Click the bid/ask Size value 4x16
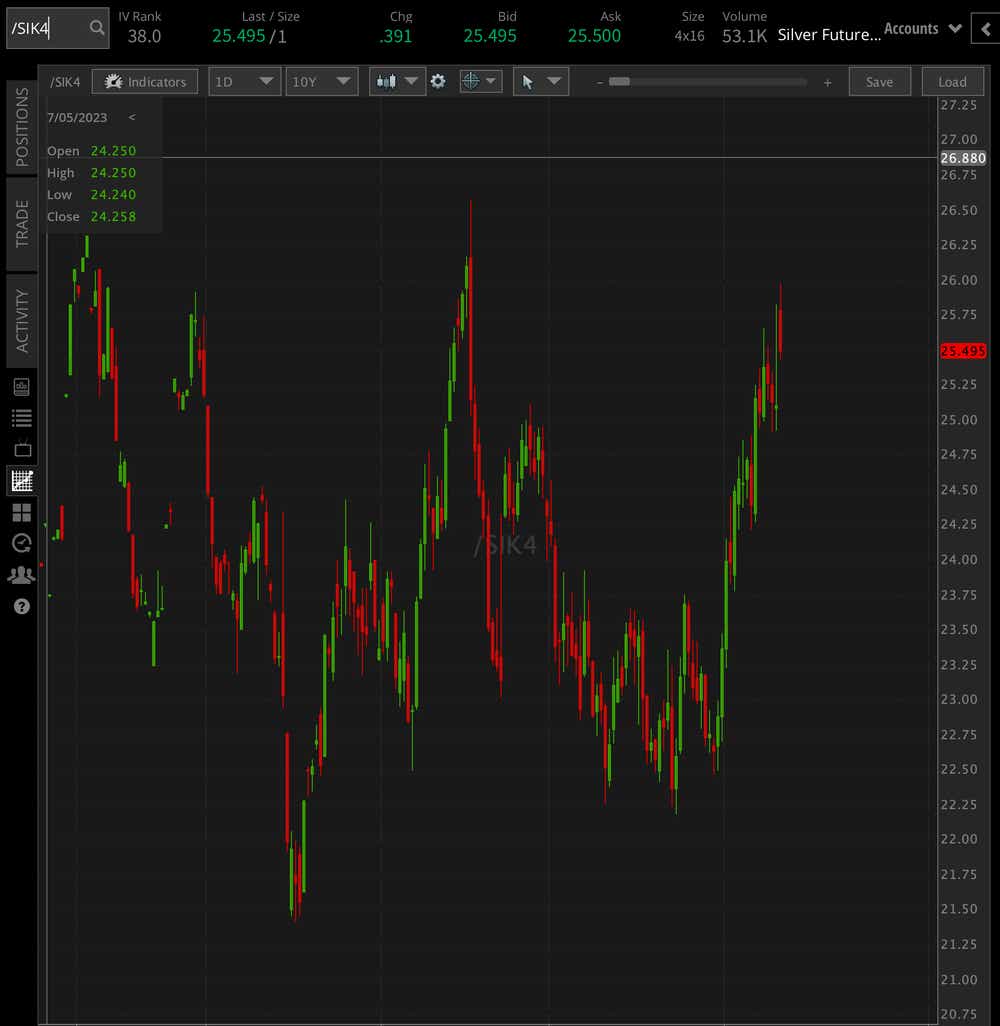 click(690, 36)
